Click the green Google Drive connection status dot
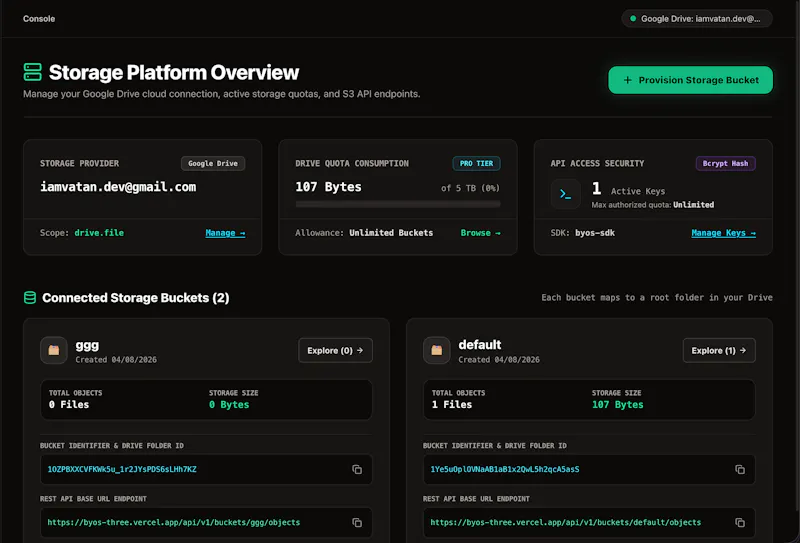800x543 pixels. 633,18
